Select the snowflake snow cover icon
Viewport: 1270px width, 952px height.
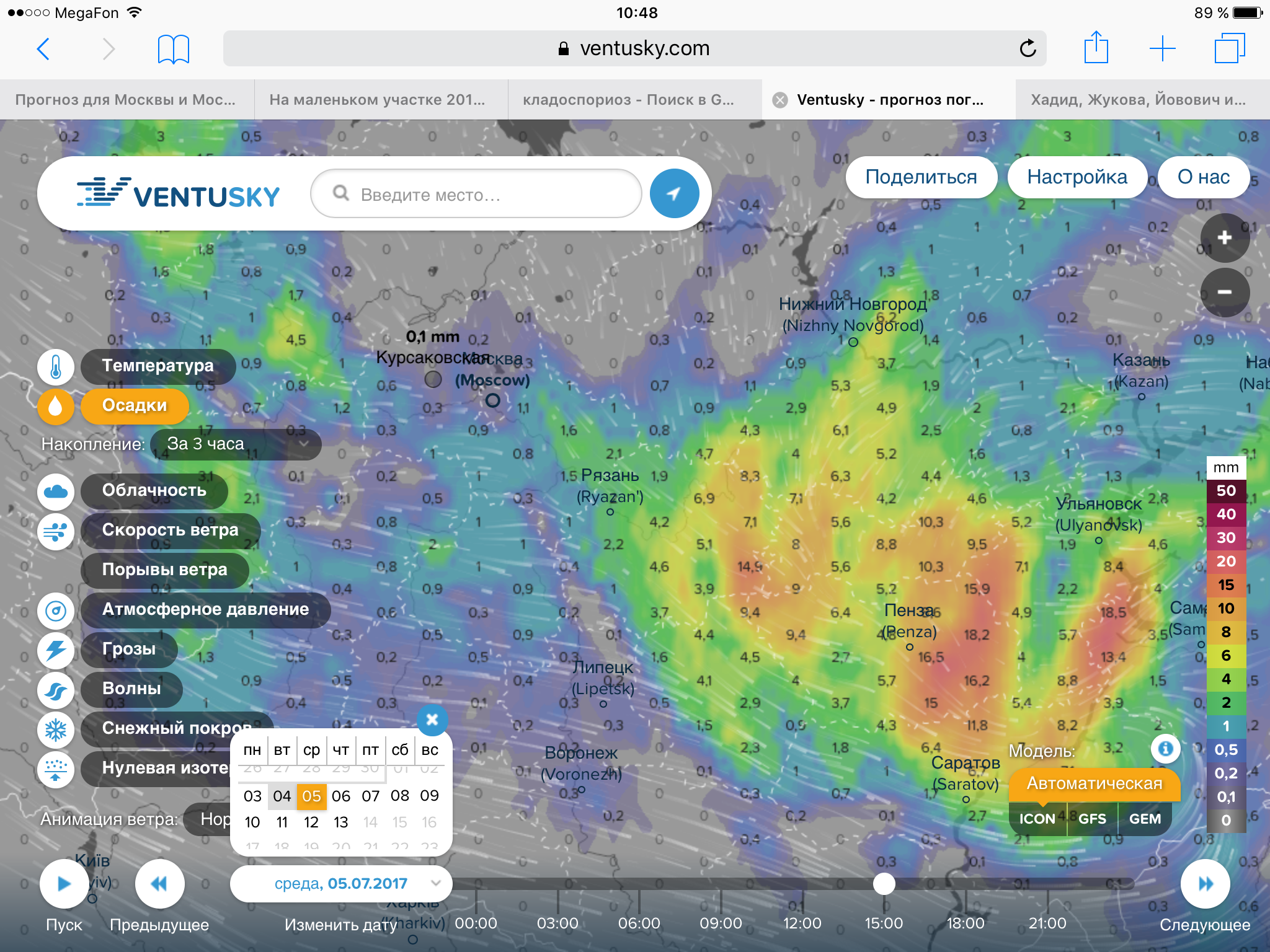coord(55,729)
